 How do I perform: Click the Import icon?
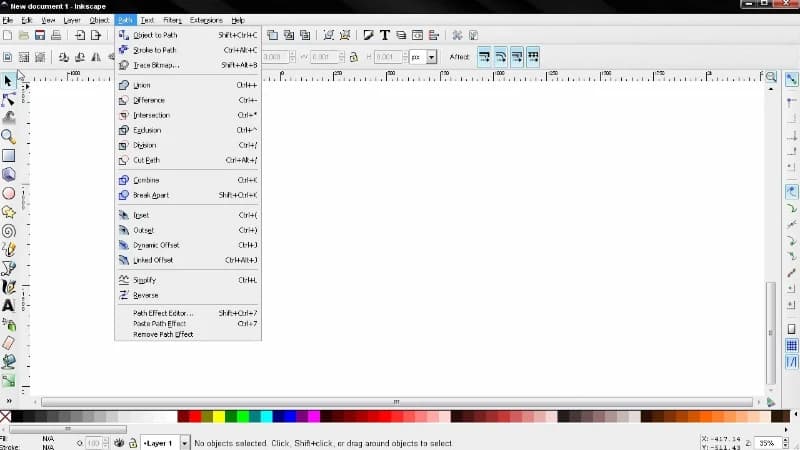coord(80,35)
